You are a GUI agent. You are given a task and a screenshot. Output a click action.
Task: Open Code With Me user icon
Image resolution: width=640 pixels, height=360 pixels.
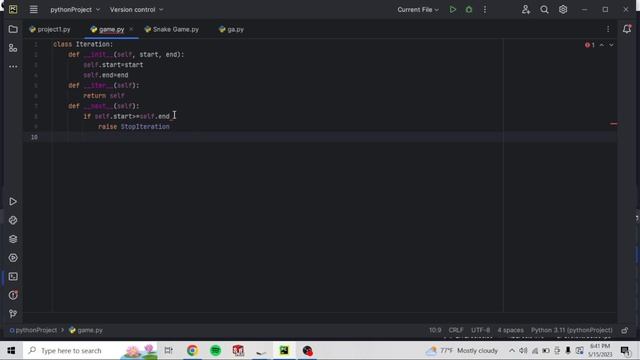[x=526, y=9]
